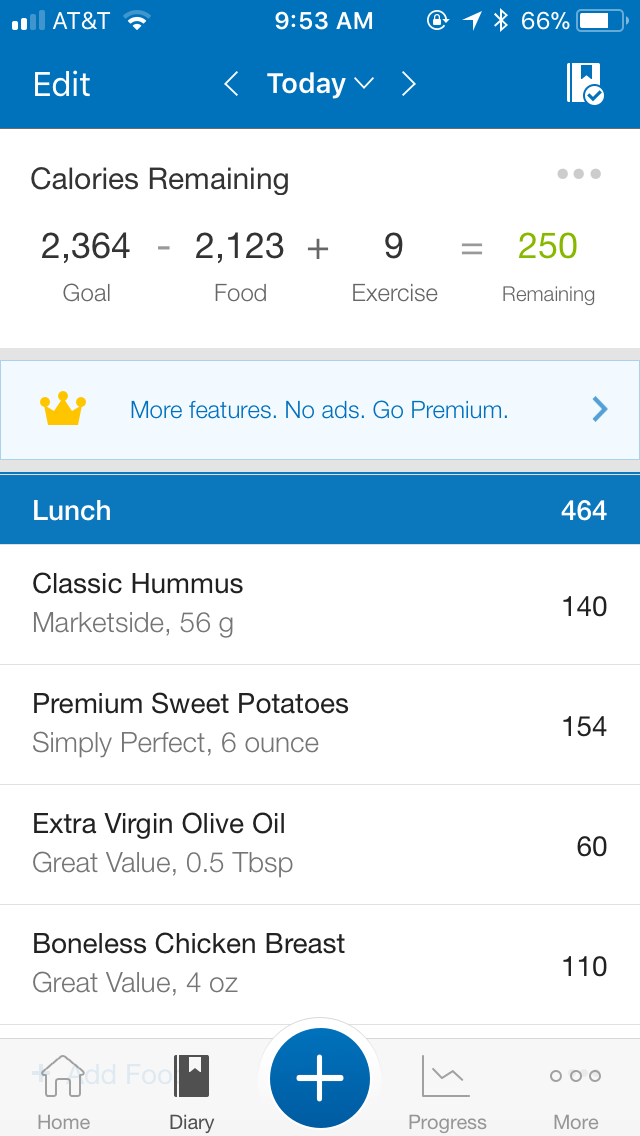The height and width of the screenshot is (1136, 640).
Task: Select the Lunch meal header
Action: (320, 510)
